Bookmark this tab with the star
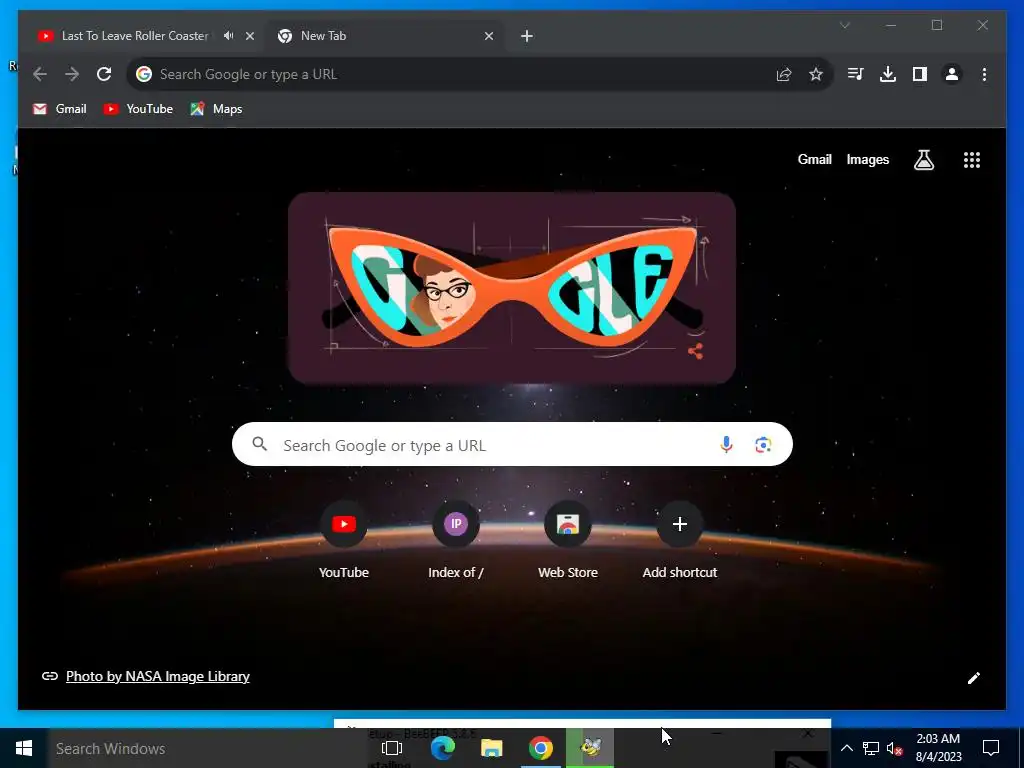This screenshot has height=768, width=1024. pyautogui.click(x=816, y=74)
